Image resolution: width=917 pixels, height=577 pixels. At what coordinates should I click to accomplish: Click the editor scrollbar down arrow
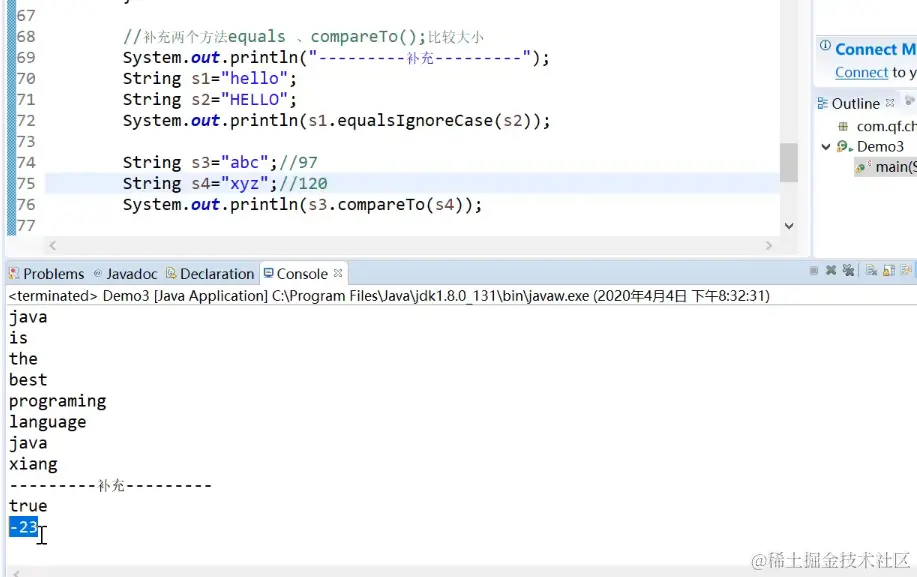coord(789,224)
